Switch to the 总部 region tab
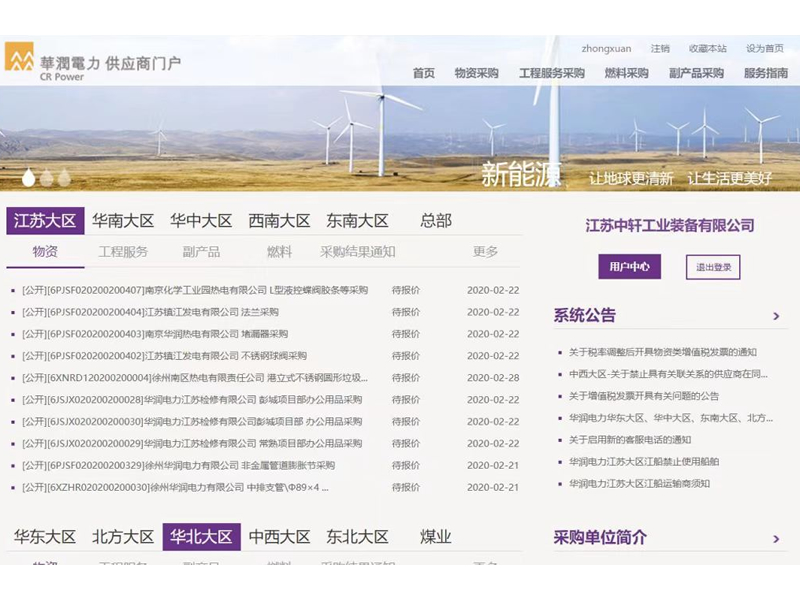800x600 pixels. 436,221
